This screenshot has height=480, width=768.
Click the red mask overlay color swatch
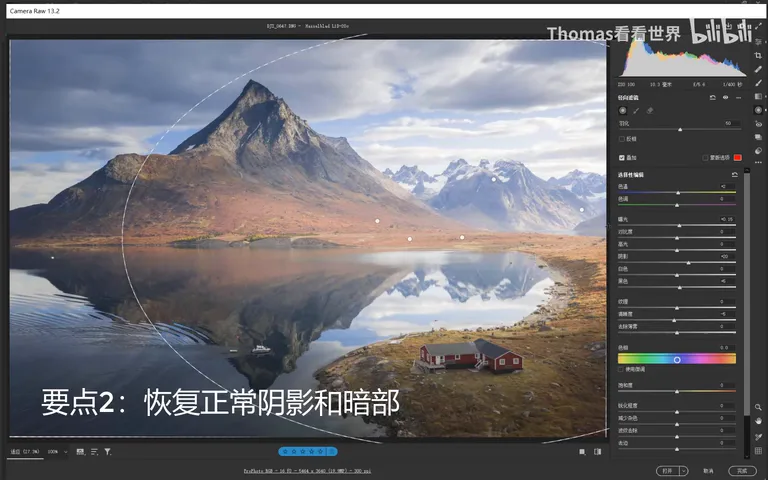point(737,157)
